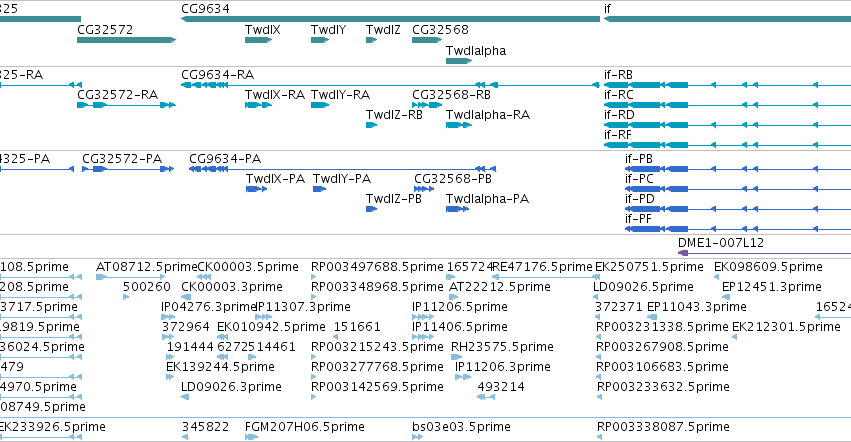Image resolution: width=851 pixels, height=442 pixels.
Task: Select the TwdlZ gene label
Action: (x=383, y=29)
